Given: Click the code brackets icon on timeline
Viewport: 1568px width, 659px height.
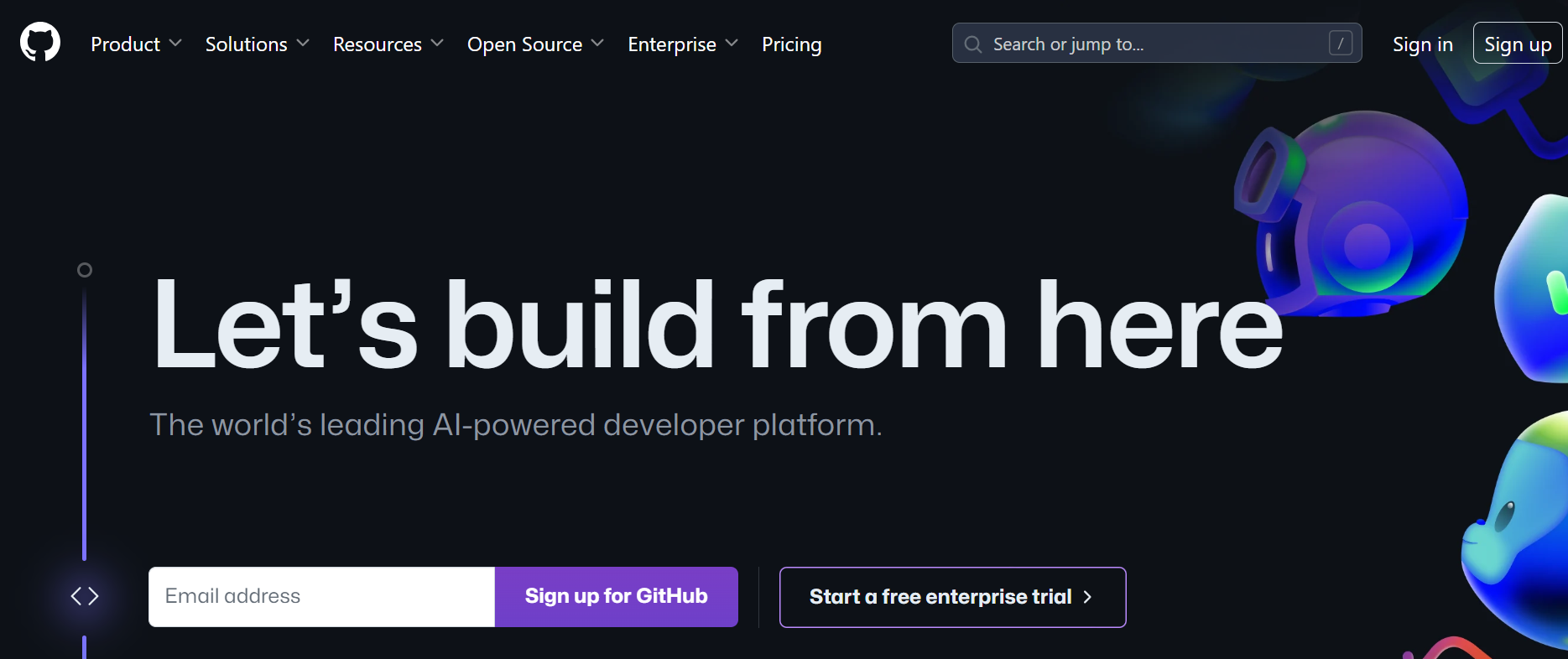Looking at the screenshot, I should (85, 596).
